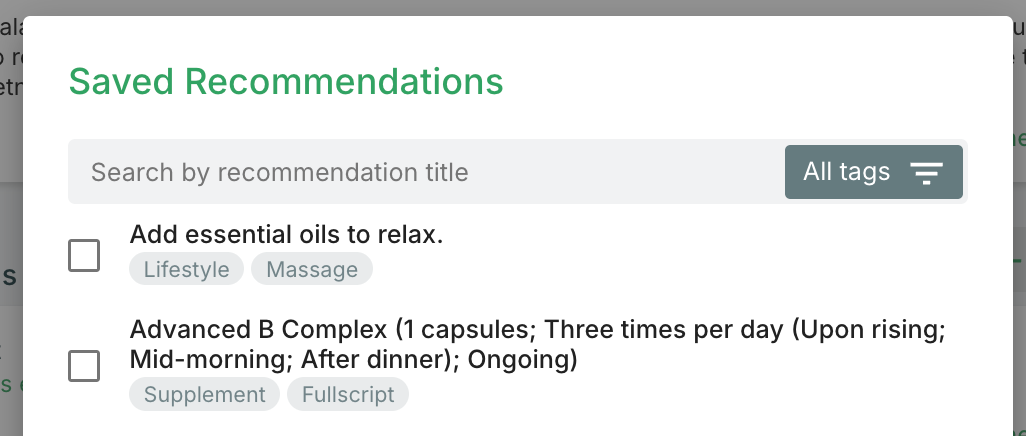Screen dimensions: 1026x436
Task: Click 'Mid-morning; After dinner); Ongoing' text line
Action: [354, 359]
